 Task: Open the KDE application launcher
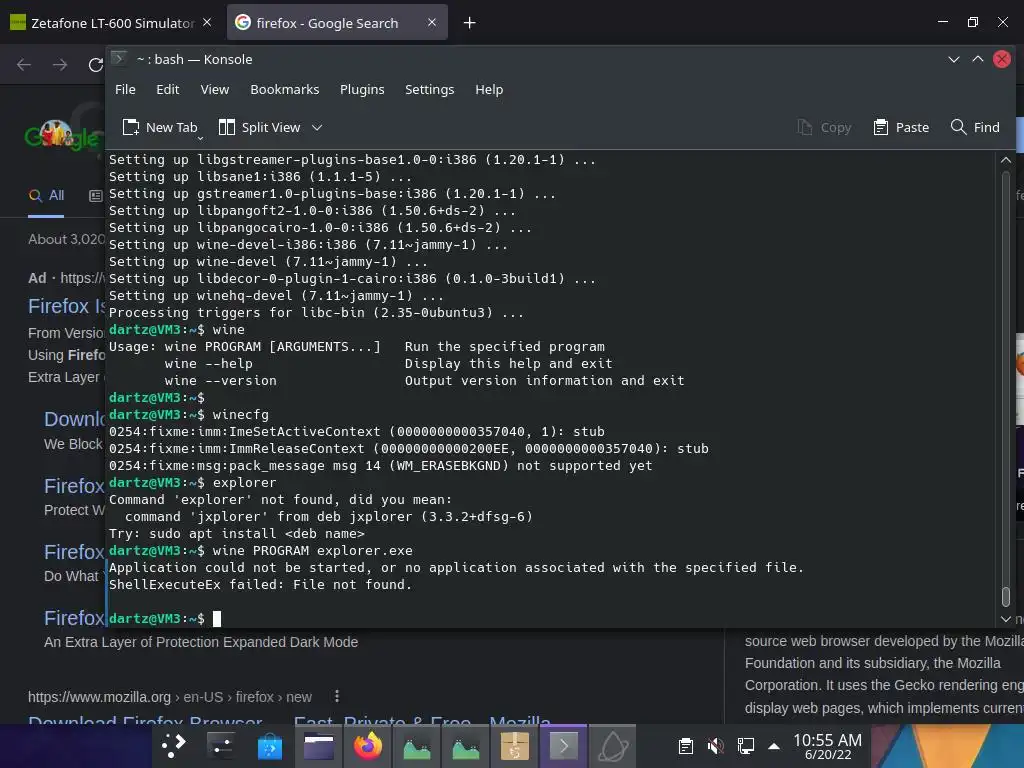tap(173, 746)
